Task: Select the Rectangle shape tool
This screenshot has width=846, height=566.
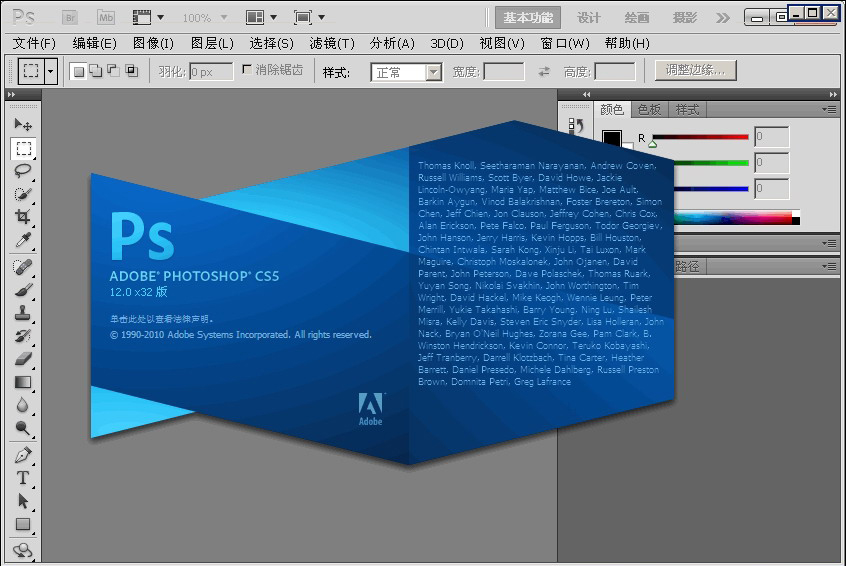Action: coord(23,524)
